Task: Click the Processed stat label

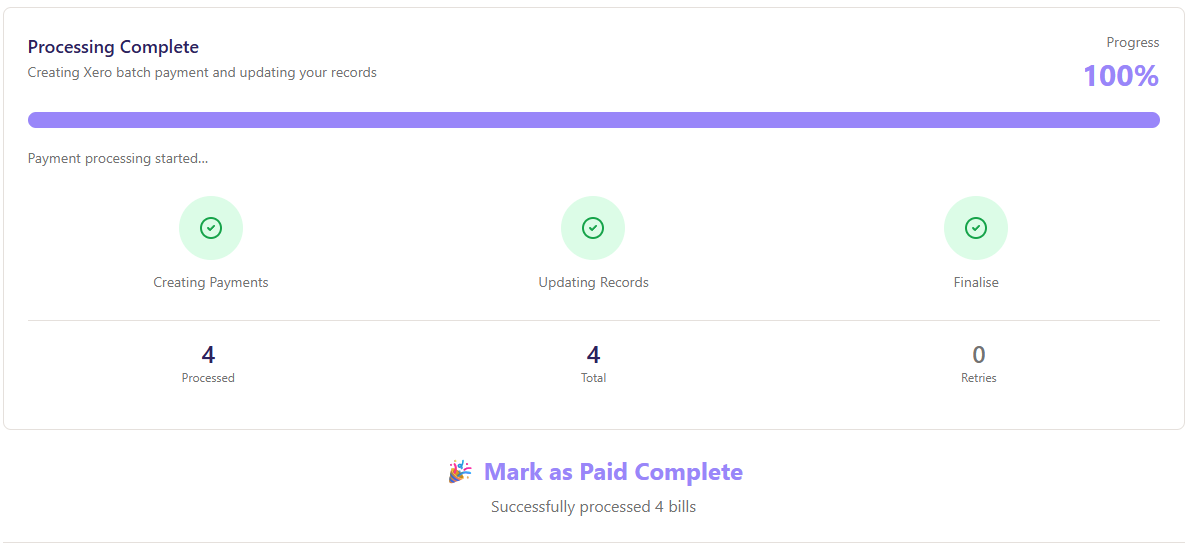Action: 208,378
